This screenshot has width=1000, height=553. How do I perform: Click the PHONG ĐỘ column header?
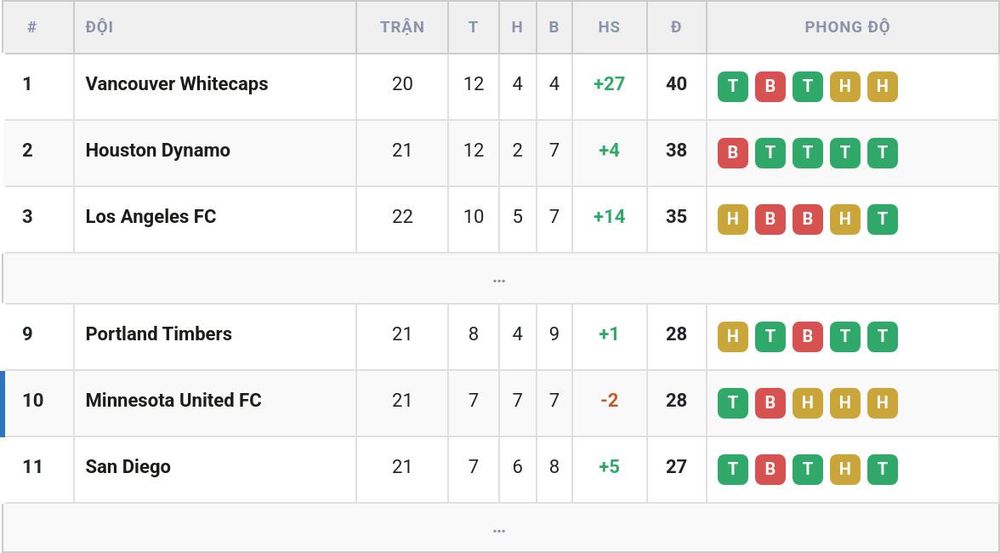pos(847,27)
